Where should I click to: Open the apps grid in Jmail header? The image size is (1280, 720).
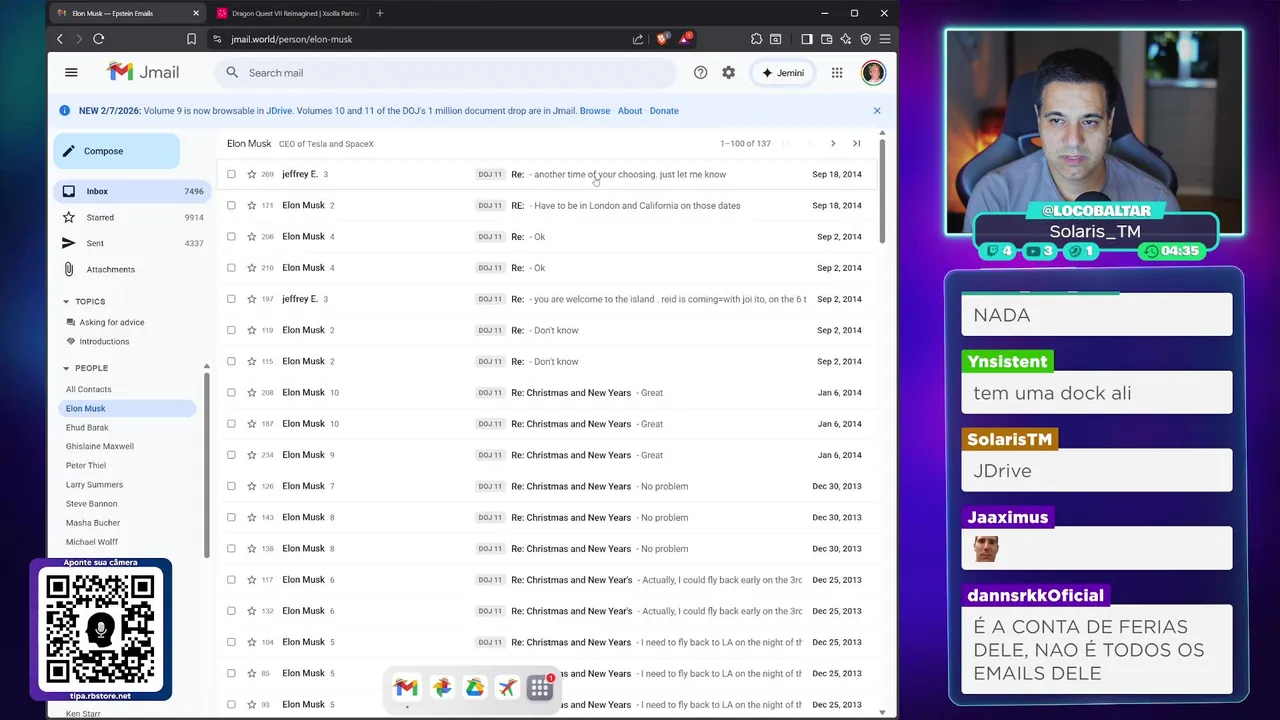coord(837,72)
